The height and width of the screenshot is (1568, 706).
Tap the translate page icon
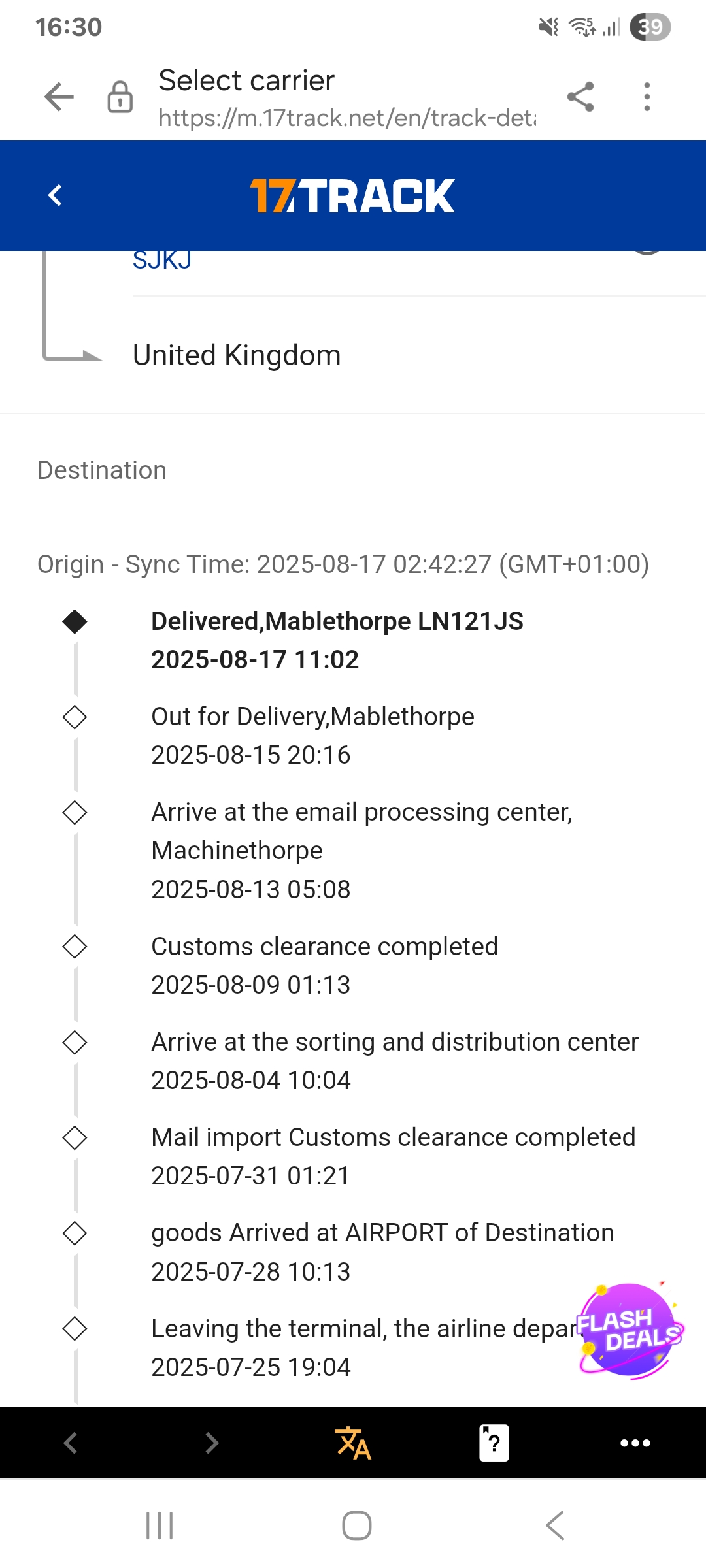coord(353,1443)
